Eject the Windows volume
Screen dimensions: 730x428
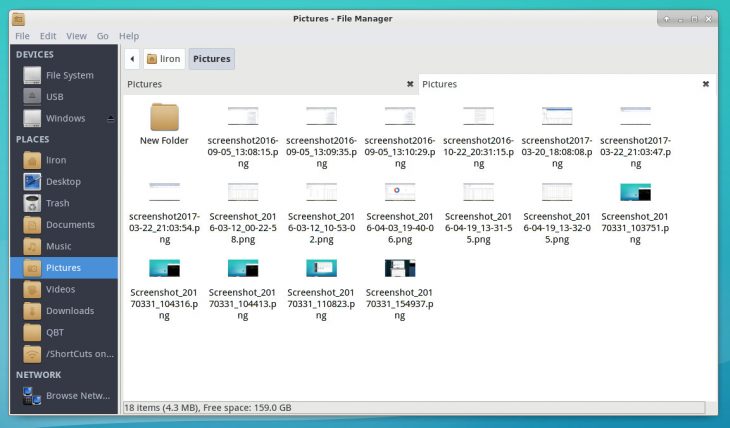click(x=110, y=119)
